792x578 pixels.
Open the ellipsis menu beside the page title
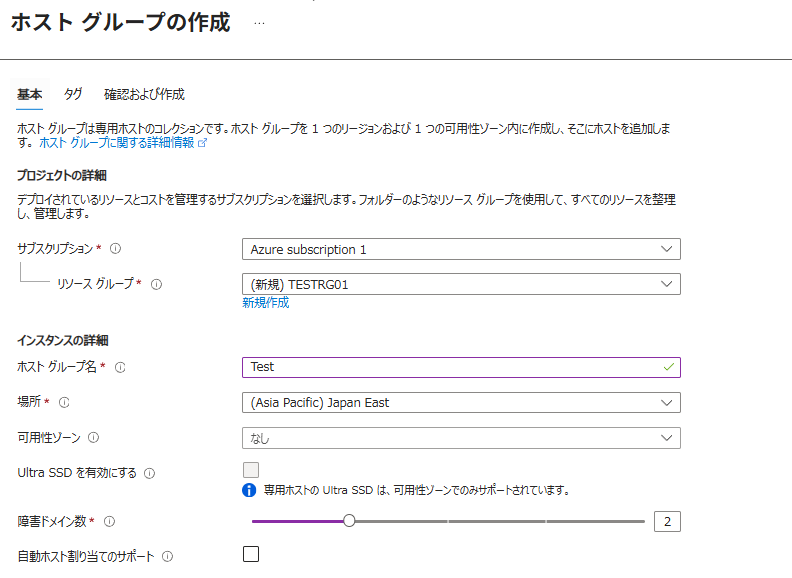(x=259, y=23)
